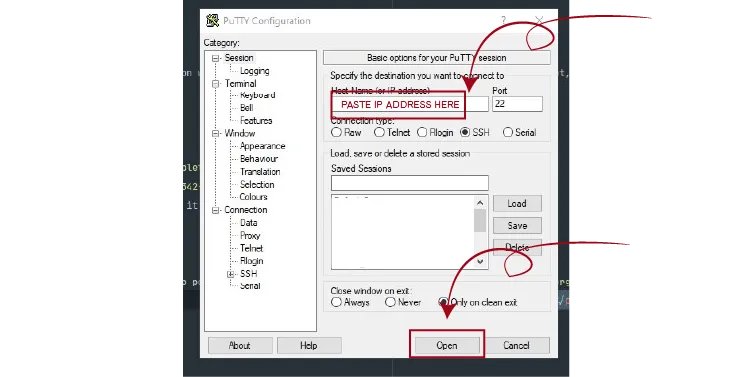Click the Help button
The image size is (752, 377).
309,345
